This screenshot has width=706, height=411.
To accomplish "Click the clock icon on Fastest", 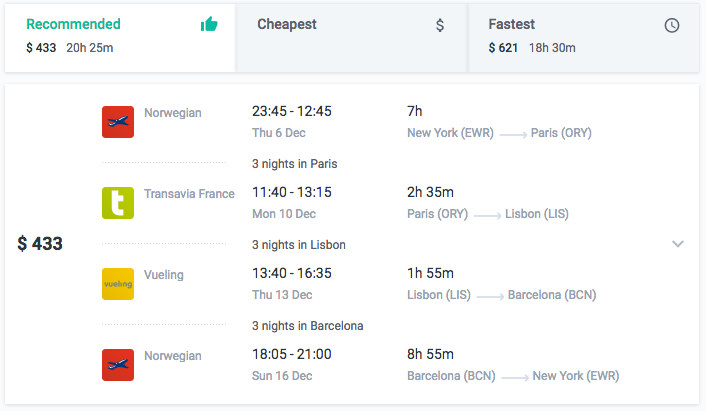I will pyautogui.click(x=672, y=25).
